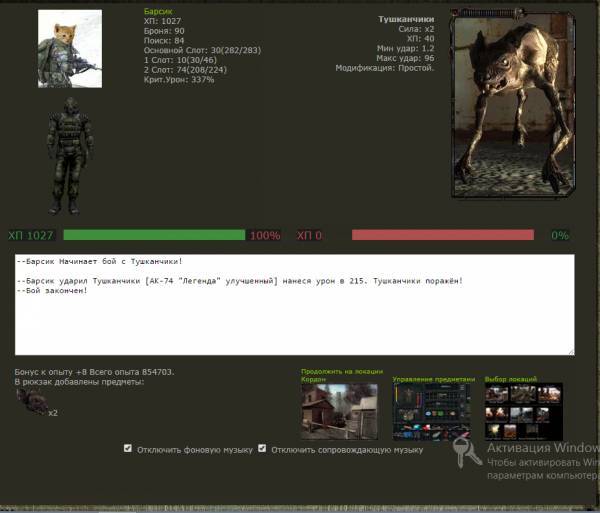Image resolution: width=600 pixels, height=513 pixels.
Task: Click the armored stalker suit figure
Action: point(69,156)
